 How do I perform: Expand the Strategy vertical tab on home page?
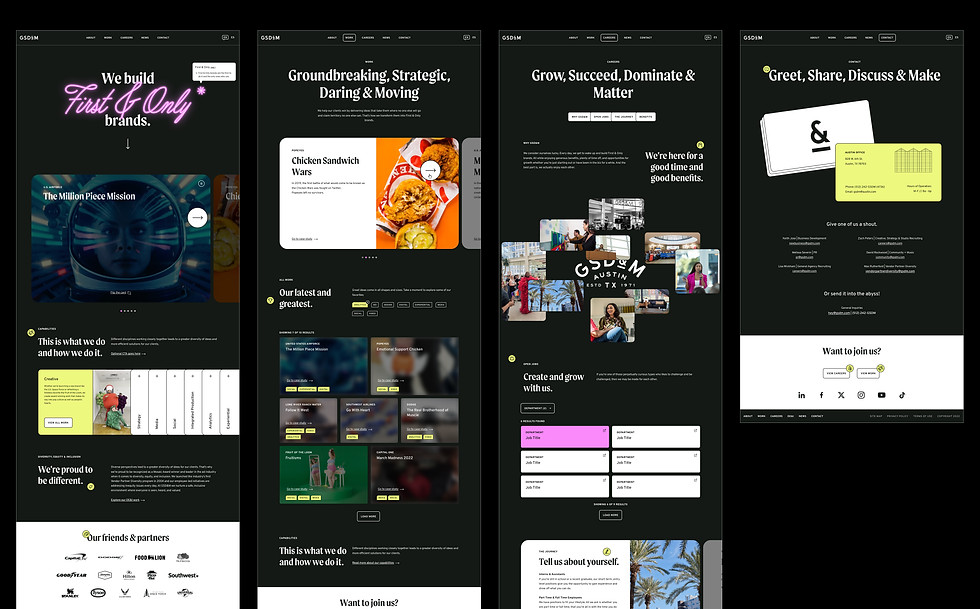click(x=139, y=402)
